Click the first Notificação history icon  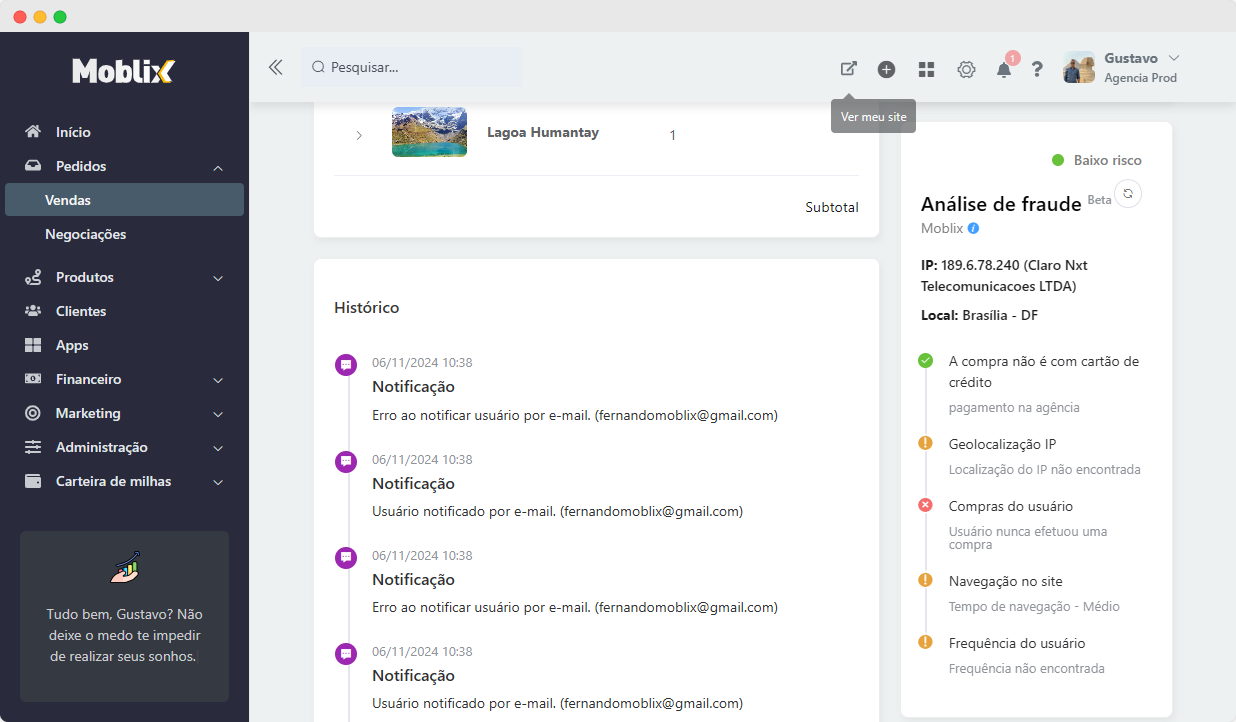pos(346,365)
